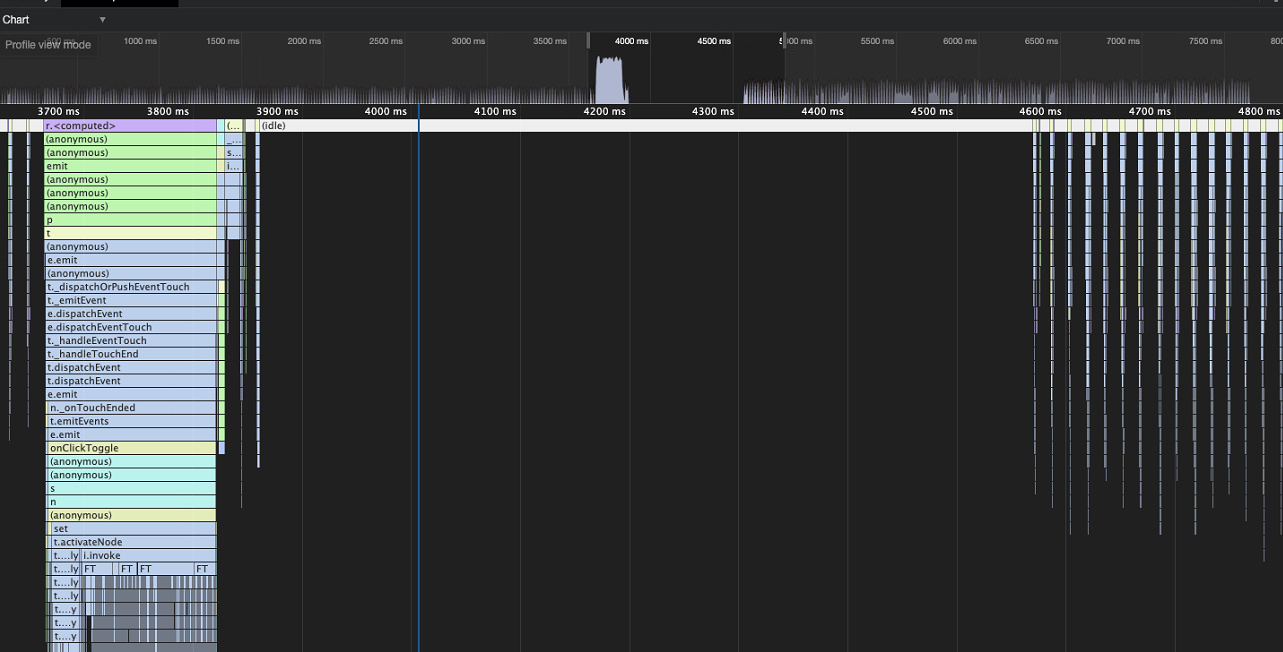
Task: Select the r.<computed> flame bar
Action: (x=130, y=126)
